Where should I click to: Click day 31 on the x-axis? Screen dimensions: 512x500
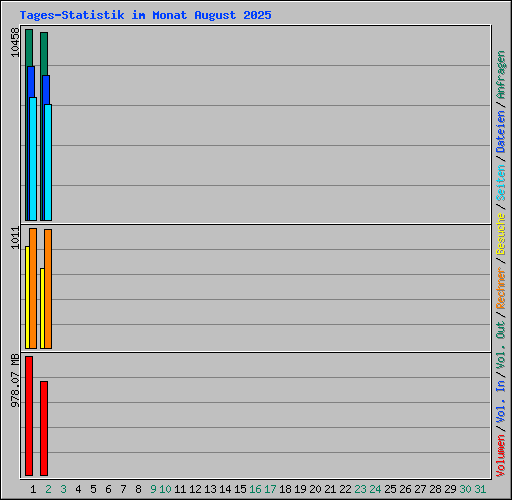(x=480, y=489)
